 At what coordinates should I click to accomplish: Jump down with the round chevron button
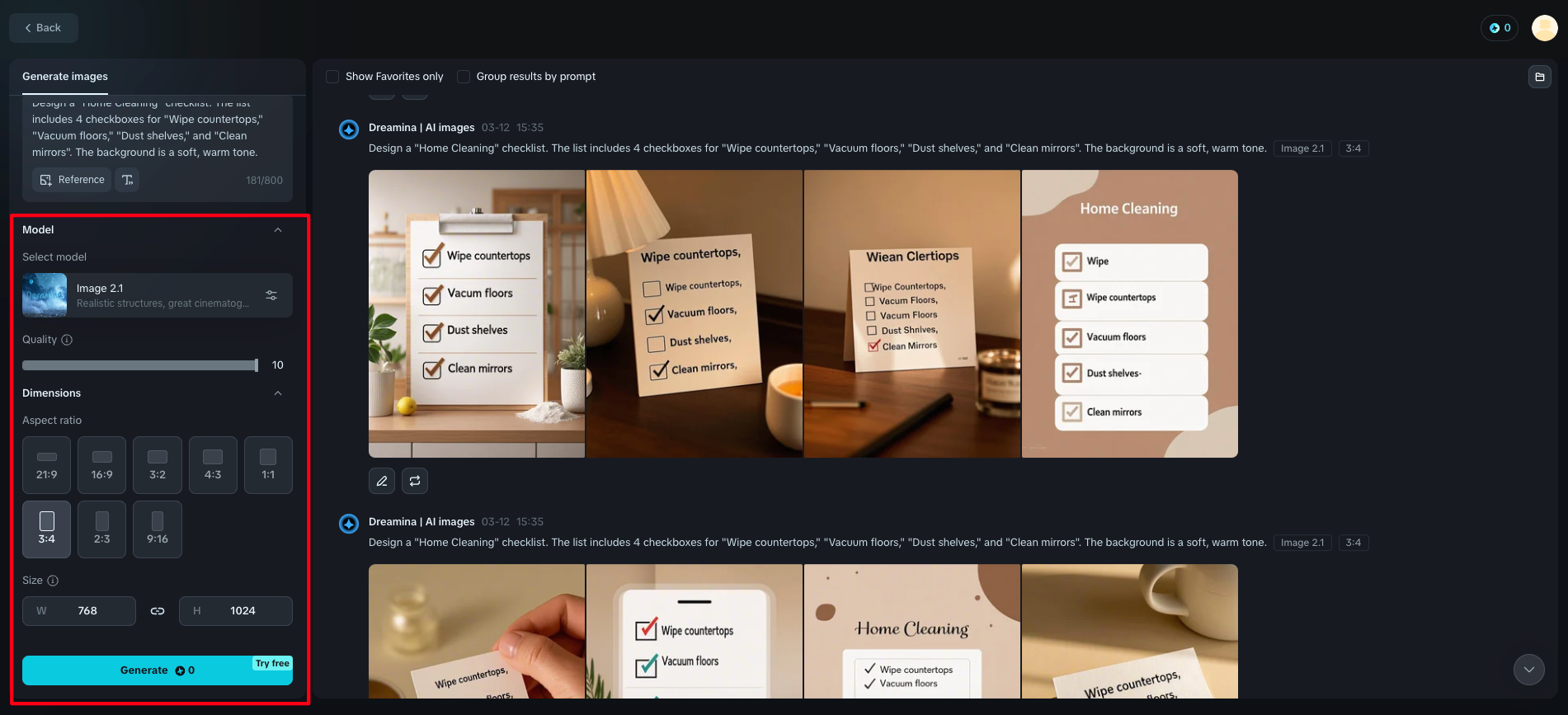click(1529, 670)
